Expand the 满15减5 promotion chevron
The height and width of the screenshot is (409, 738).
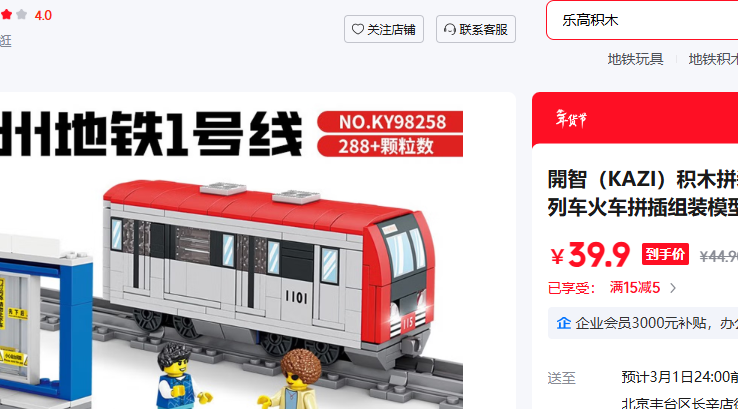(x=673, y=288)
